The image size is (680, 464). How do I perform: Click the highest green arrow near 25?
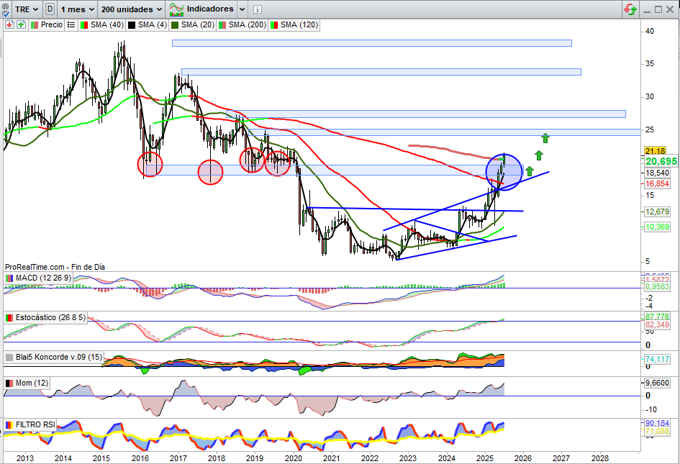click(546, 138)
